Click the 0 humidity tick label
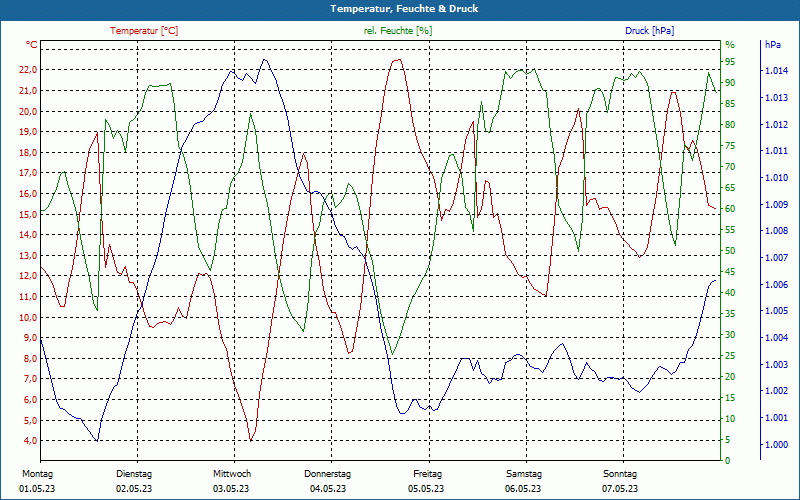800x500 pixels. tap(728, 461)
